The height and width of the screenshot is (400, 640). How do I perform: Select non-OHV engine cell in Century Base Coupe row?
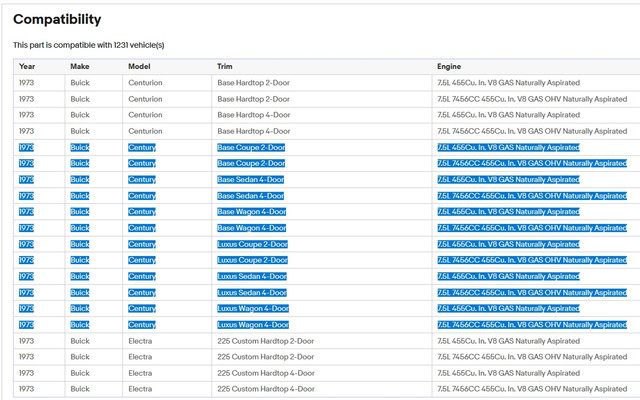click(509, 147)
